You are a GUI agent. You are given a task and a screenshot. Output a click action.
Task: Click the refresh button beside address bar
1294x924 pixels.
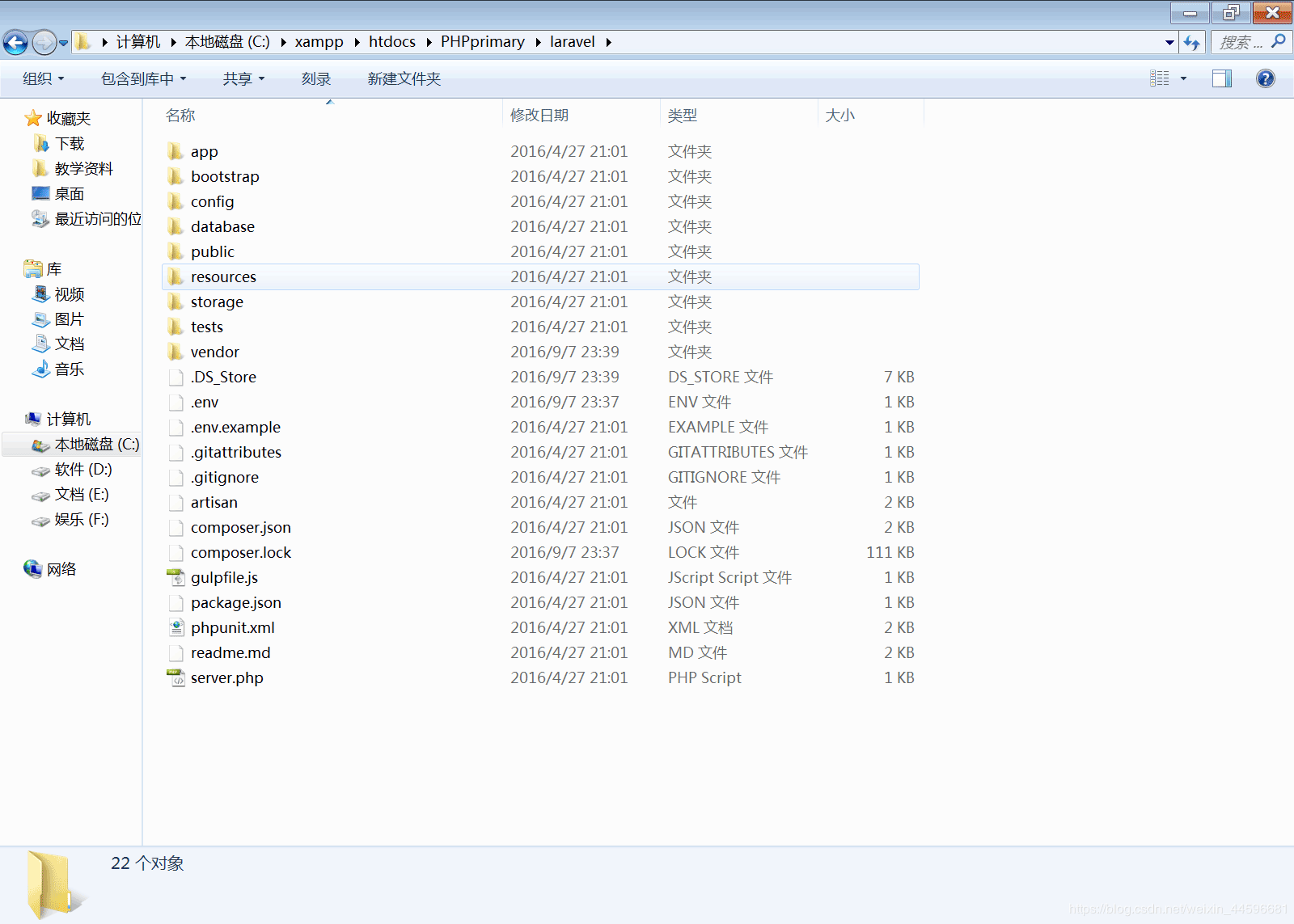point(1191,42)
